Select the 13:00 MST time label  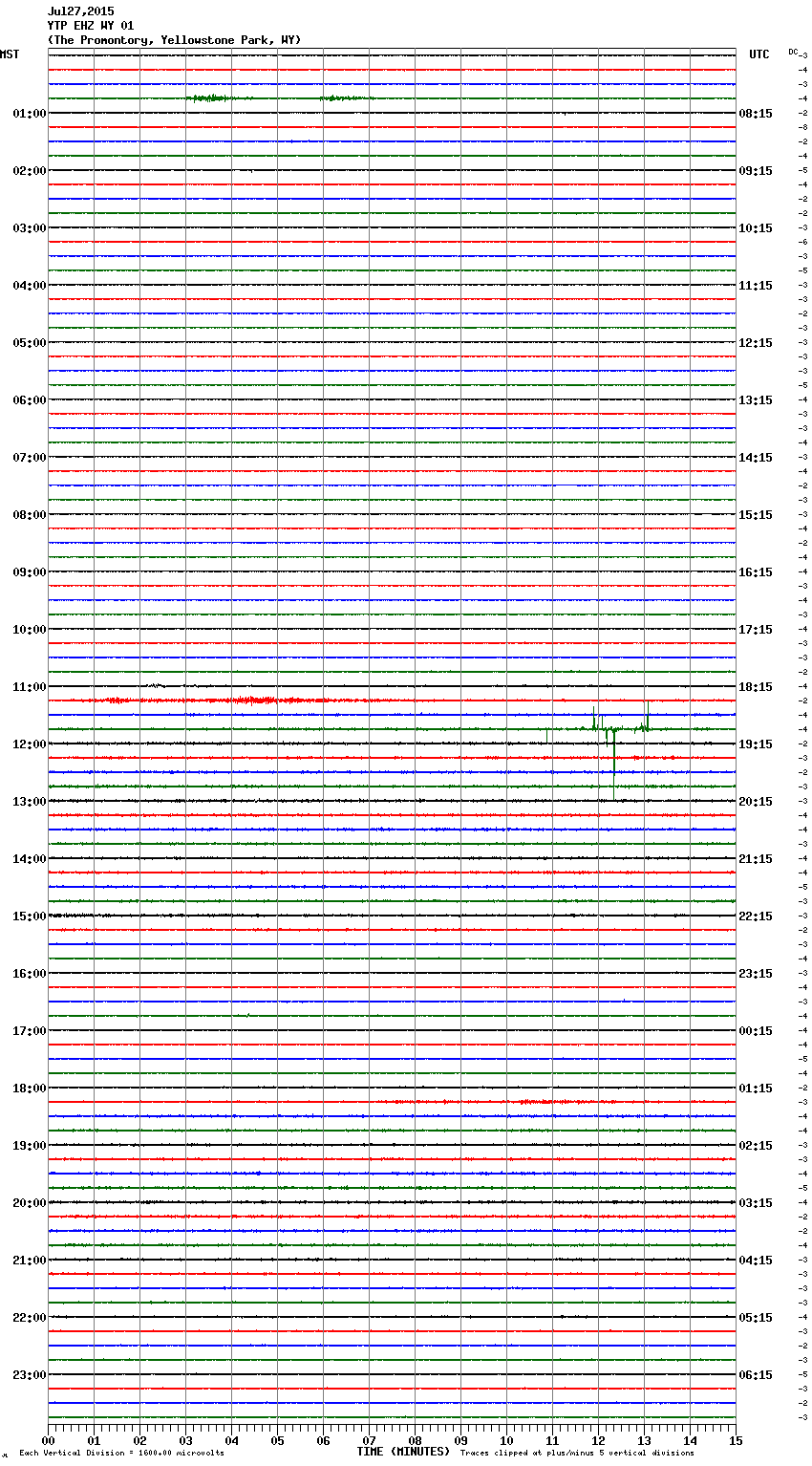click(30, 802)
